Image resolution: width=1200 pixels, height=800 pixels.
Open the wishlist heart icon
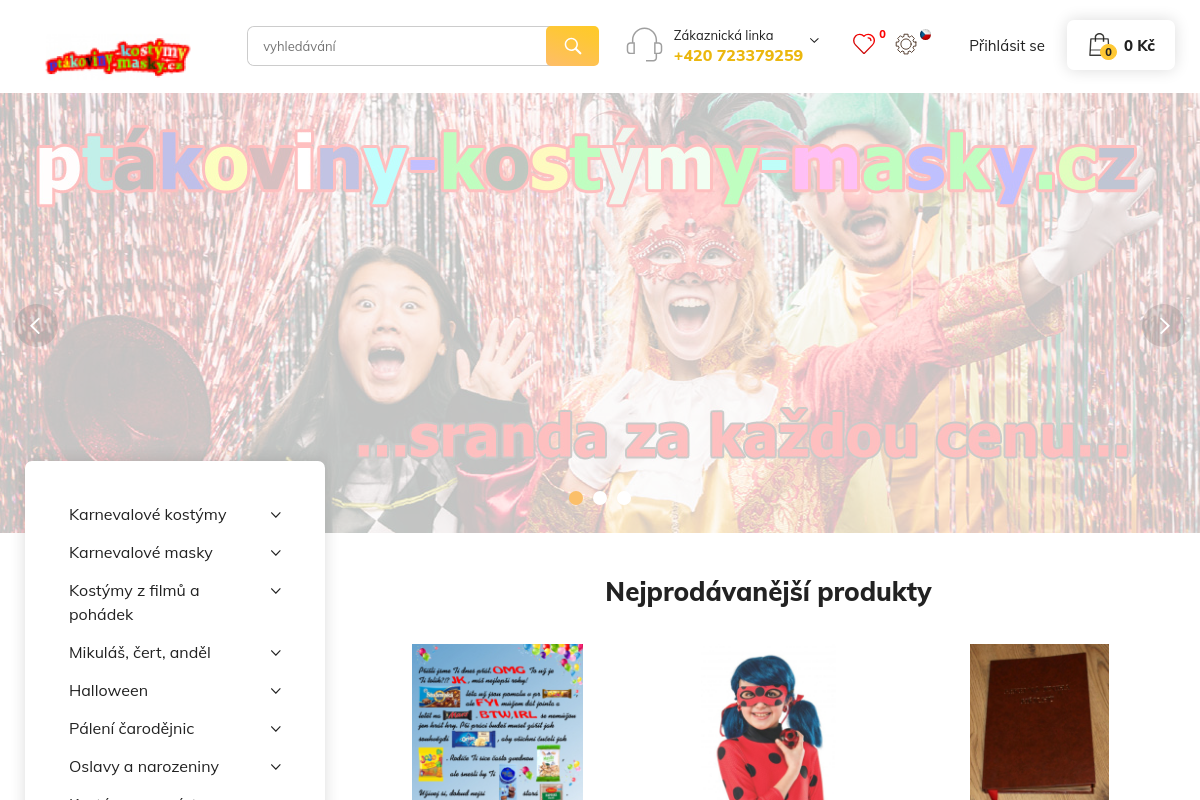pyautogui.click(x=864, y=44)
